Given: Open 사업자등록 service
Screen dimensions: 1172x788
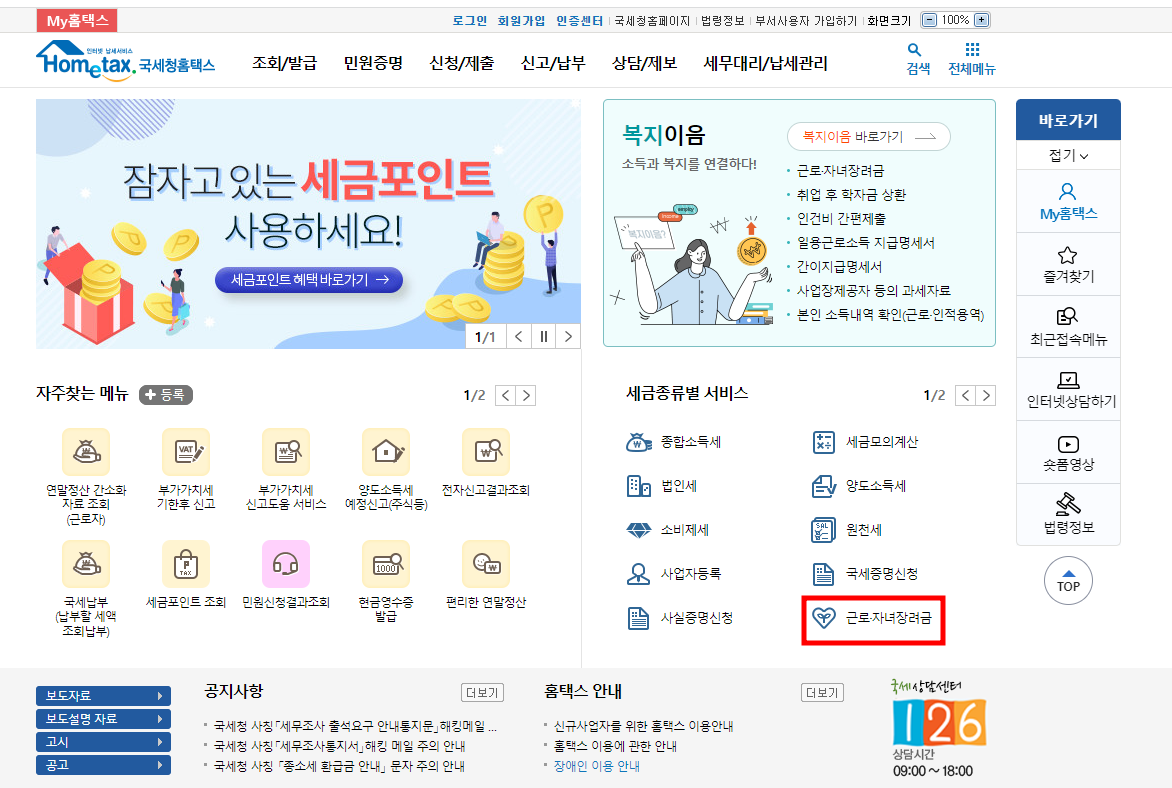Looking at the screenshot, I should click(673, 574).
